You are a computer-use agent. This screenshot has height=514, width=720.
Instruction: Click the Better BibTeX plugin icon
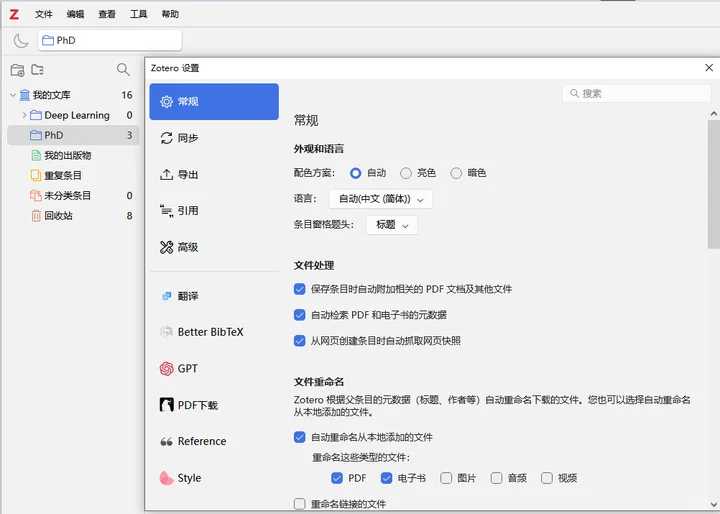[x=166, y=332]
